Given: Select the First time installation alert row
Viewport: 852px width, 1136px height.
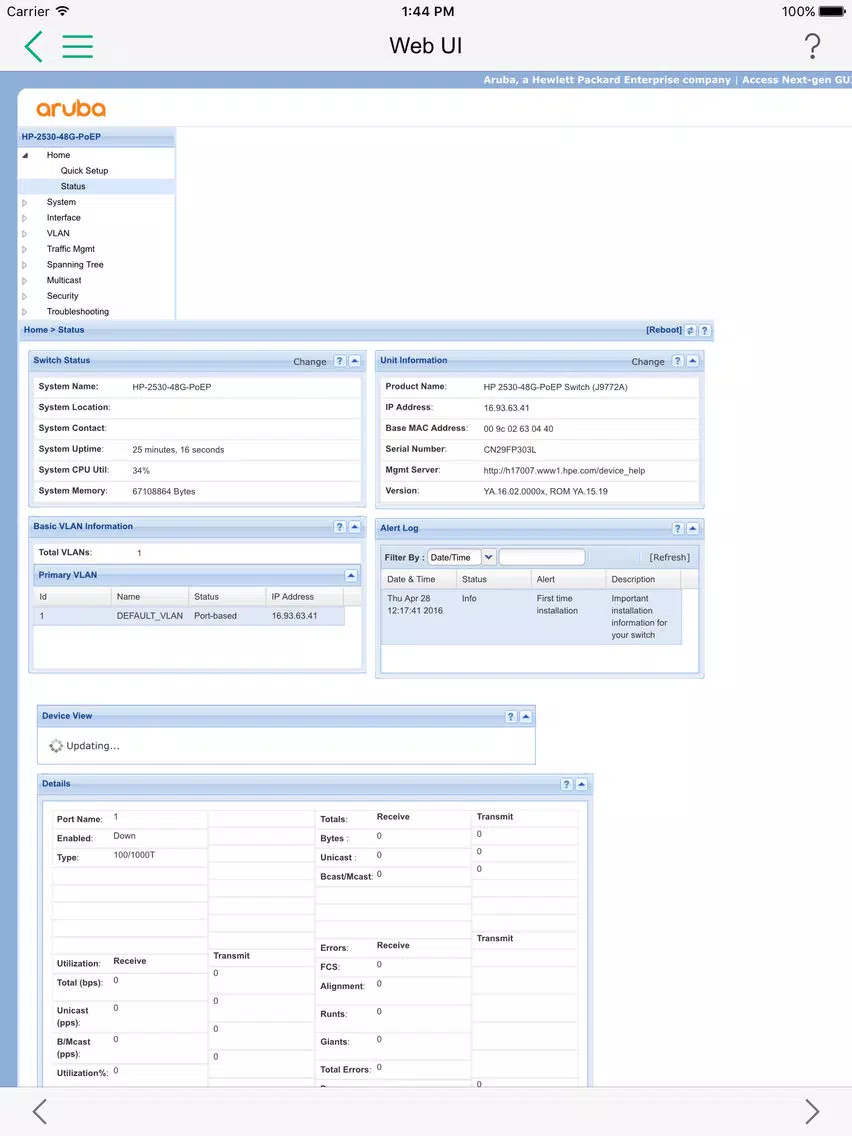Looking at the screenshot, I should click(531, 617).
